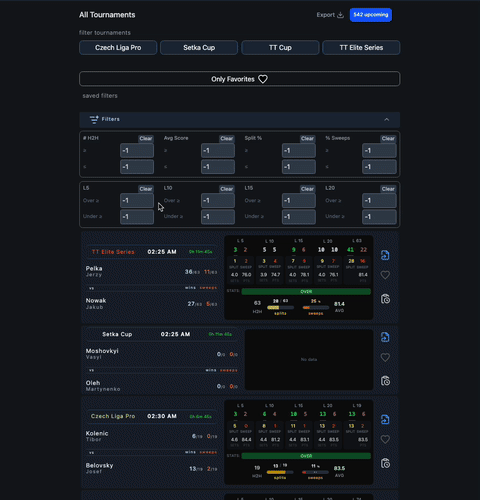Click the L20 Under input field

[379, 217]
